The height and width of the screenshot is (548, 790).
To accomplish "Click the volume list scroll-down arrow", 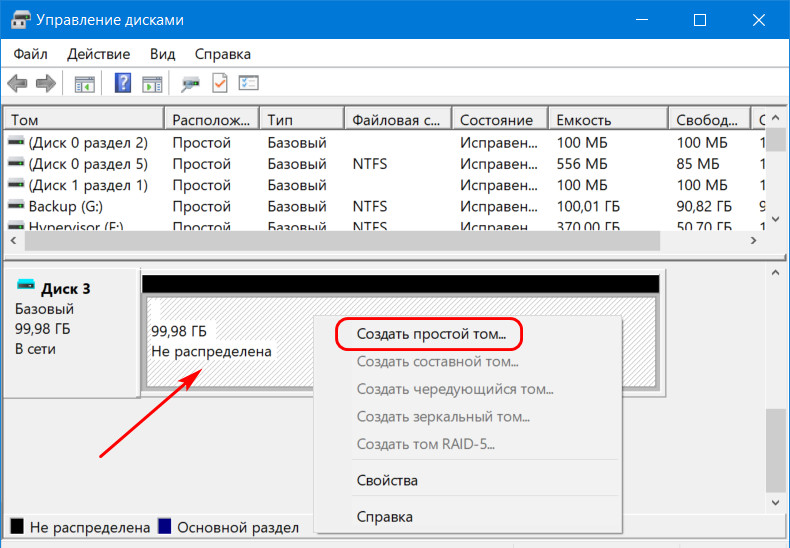I will pyautogui.click(x=775, y=219).
